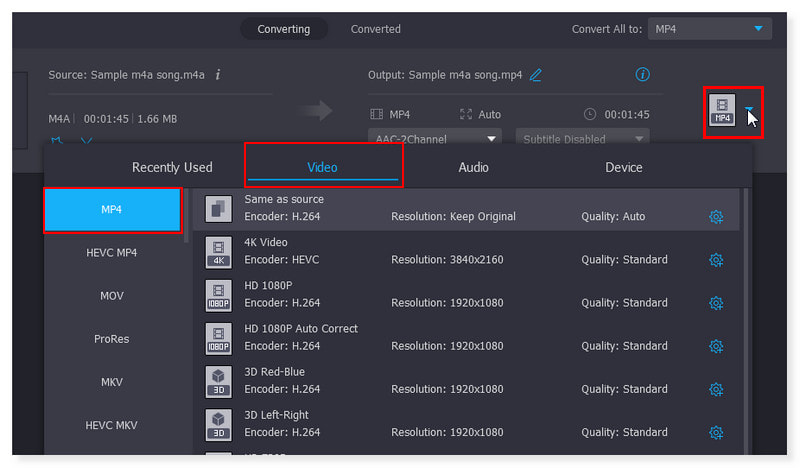The image size is (800, 468).
Task: Click the output info circle icon
Action: pos(643,75)
